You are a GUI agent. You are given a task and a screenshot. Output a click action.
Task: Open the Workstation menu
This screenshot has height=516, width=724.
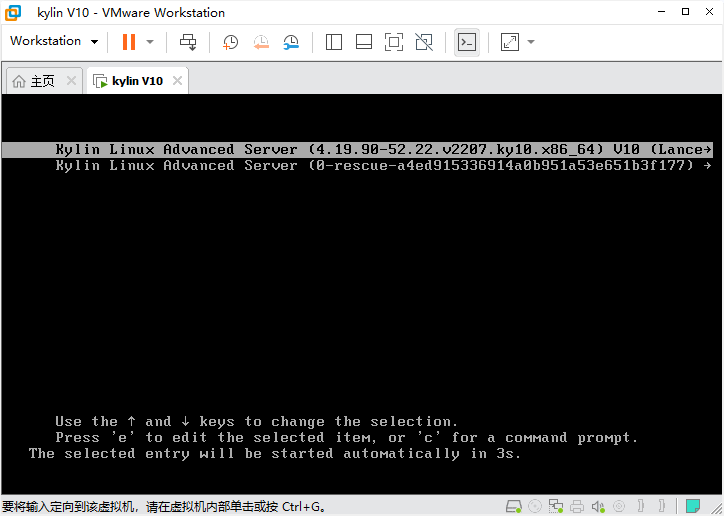tap(54, 41)
